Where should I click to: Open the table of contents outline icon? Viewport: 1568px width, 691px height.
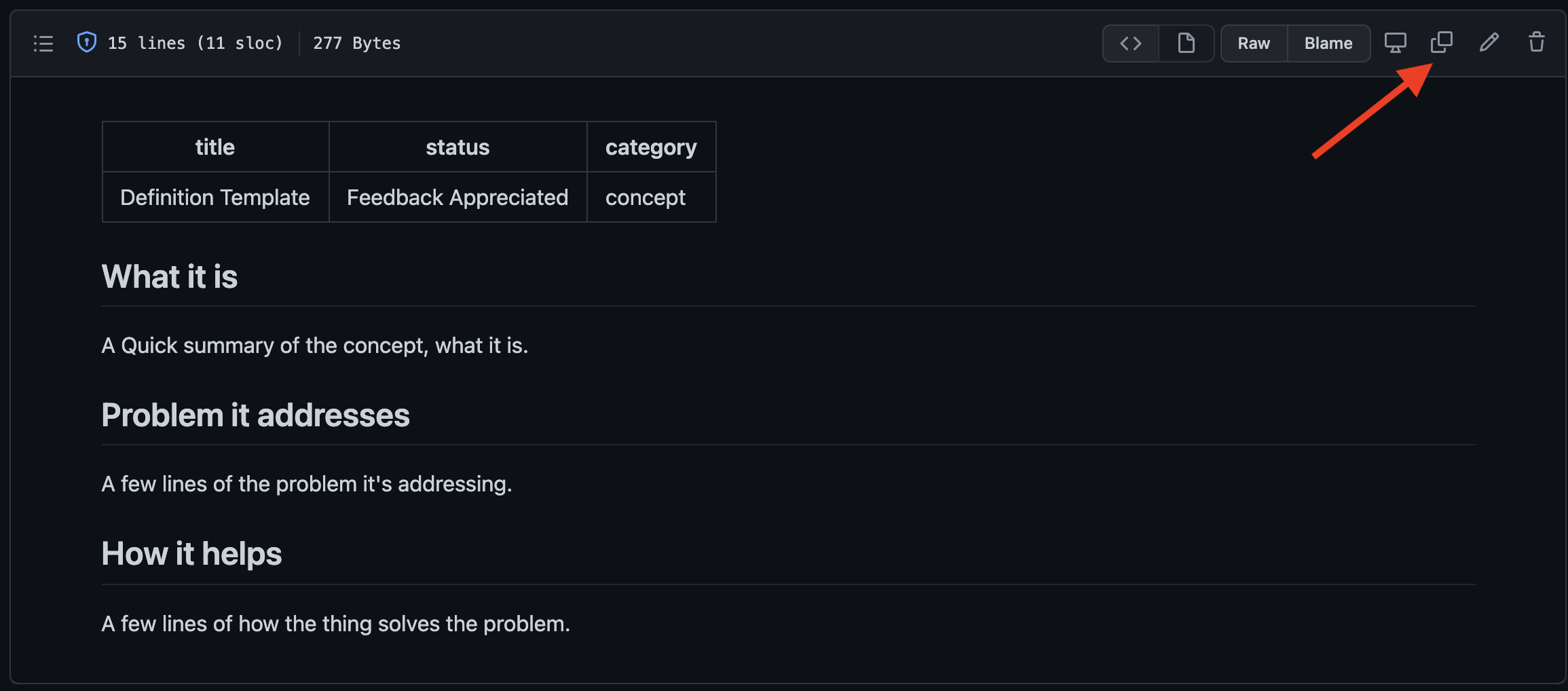click(x=43, y=43)
